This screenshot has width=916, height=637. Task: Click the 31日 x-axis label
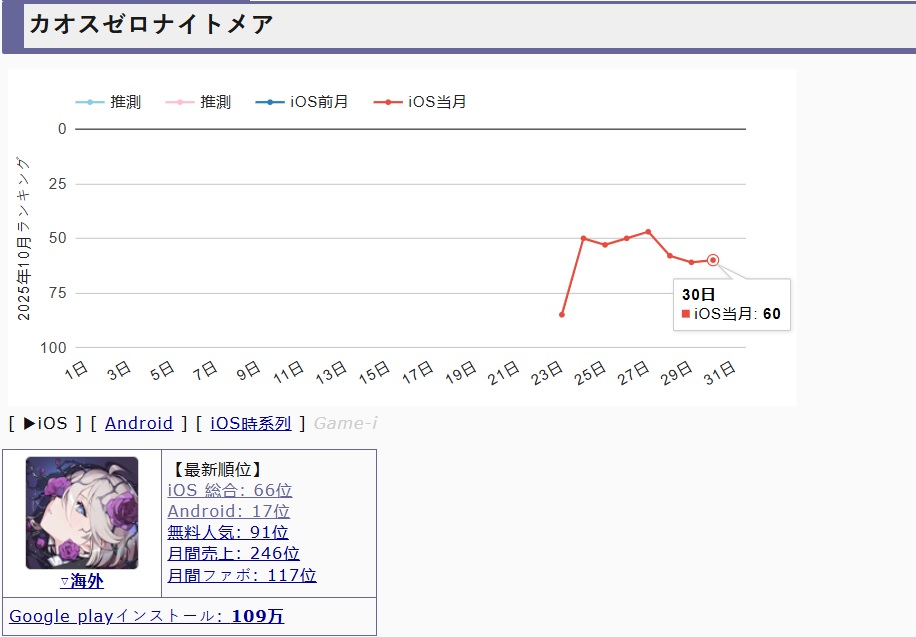pos(719,373)
